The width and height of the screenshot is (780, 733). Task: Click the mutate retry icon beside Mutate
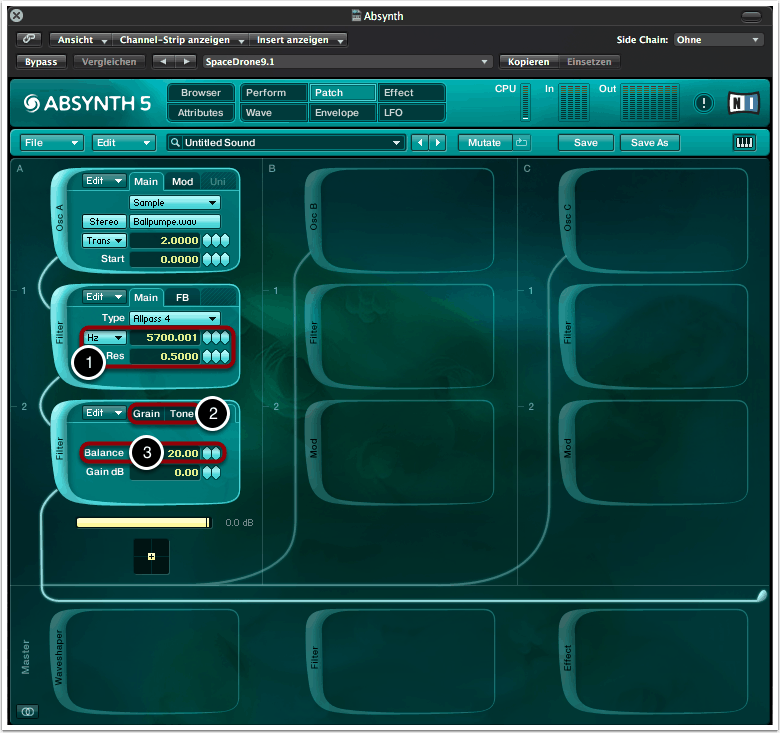pos(522,143)
